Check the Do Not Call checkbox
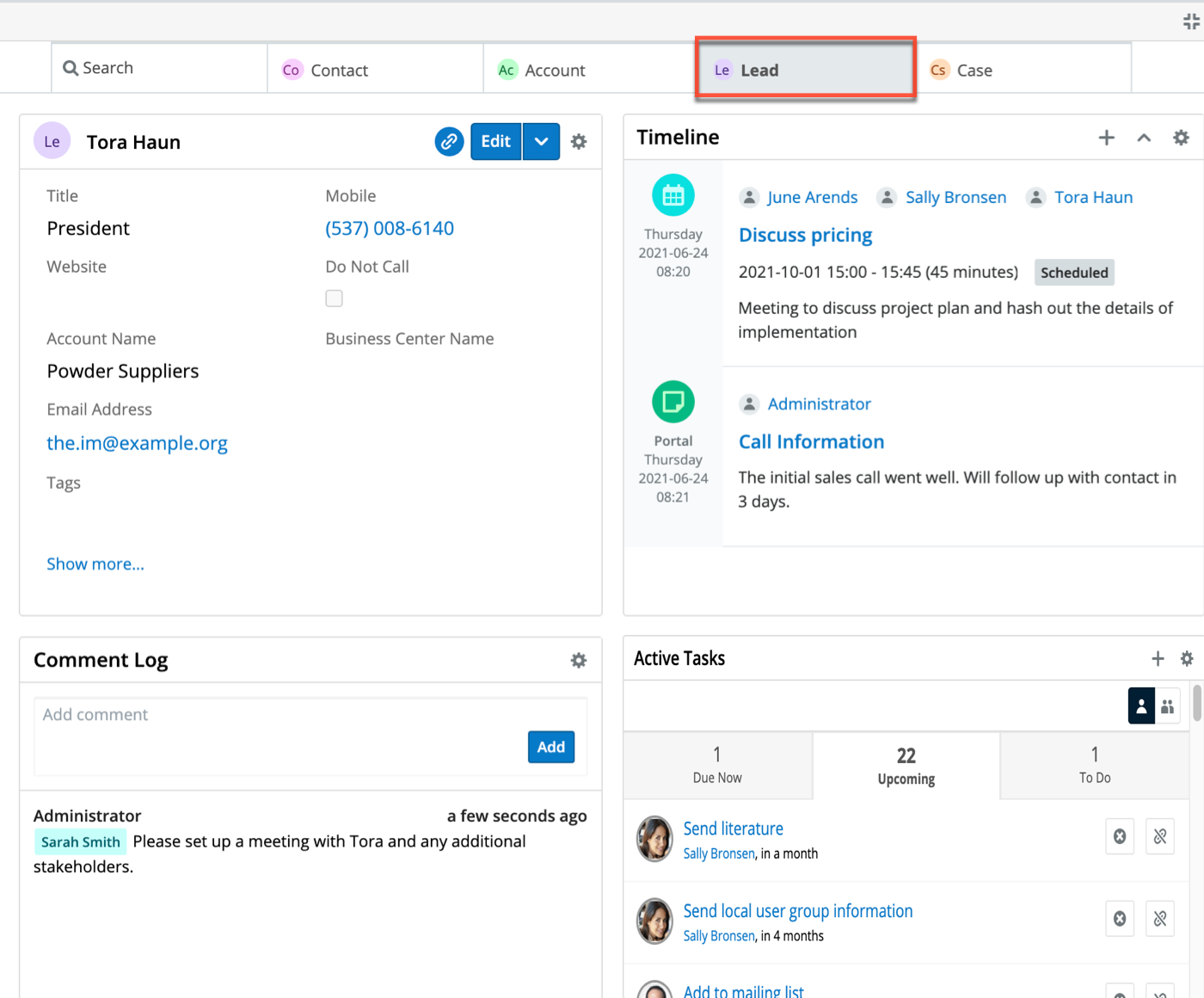This screenshot has width=1204, height=998. point(335,299)
